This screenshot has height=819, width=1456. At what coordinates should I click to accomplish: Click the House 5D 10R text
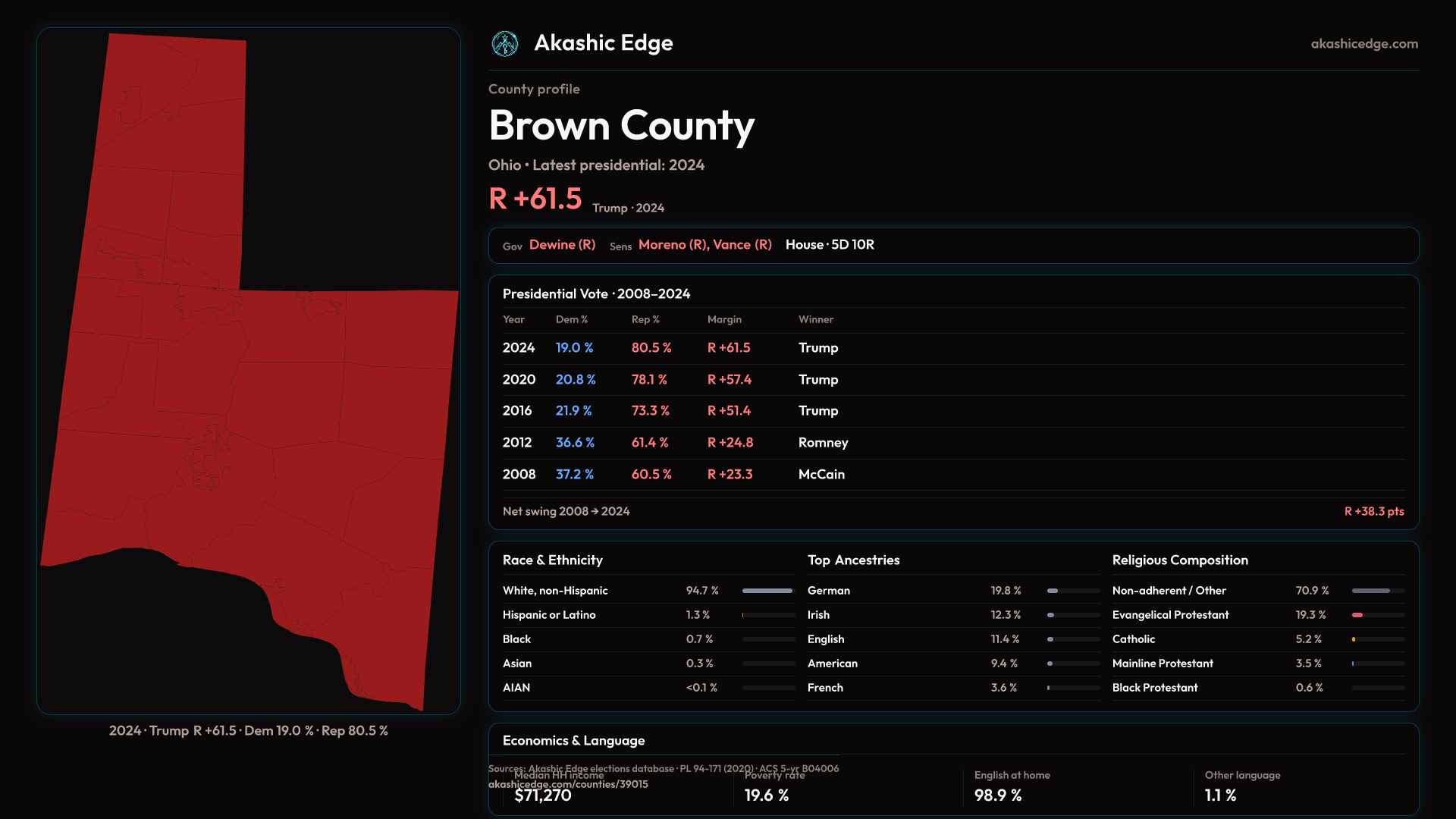coord(830,245)
